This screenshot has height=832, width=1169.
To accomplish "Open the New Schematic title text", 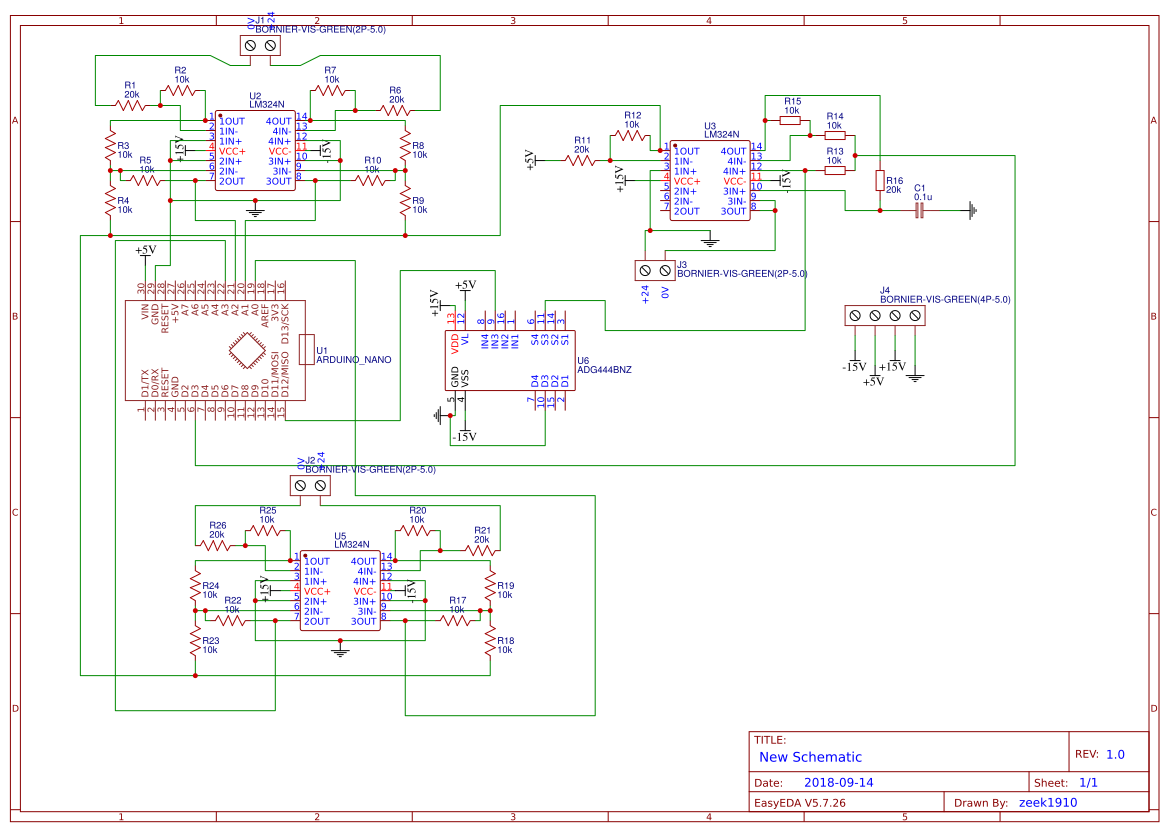I will (x=808, y=757).
